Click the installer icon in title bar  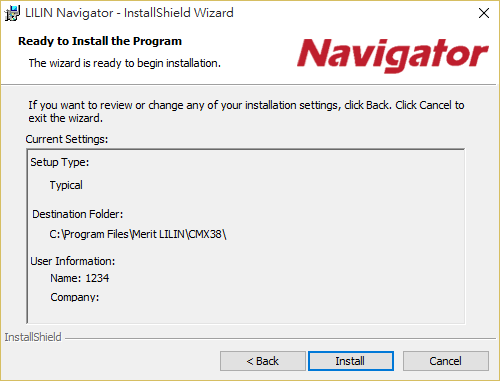[x=12, y=13]
